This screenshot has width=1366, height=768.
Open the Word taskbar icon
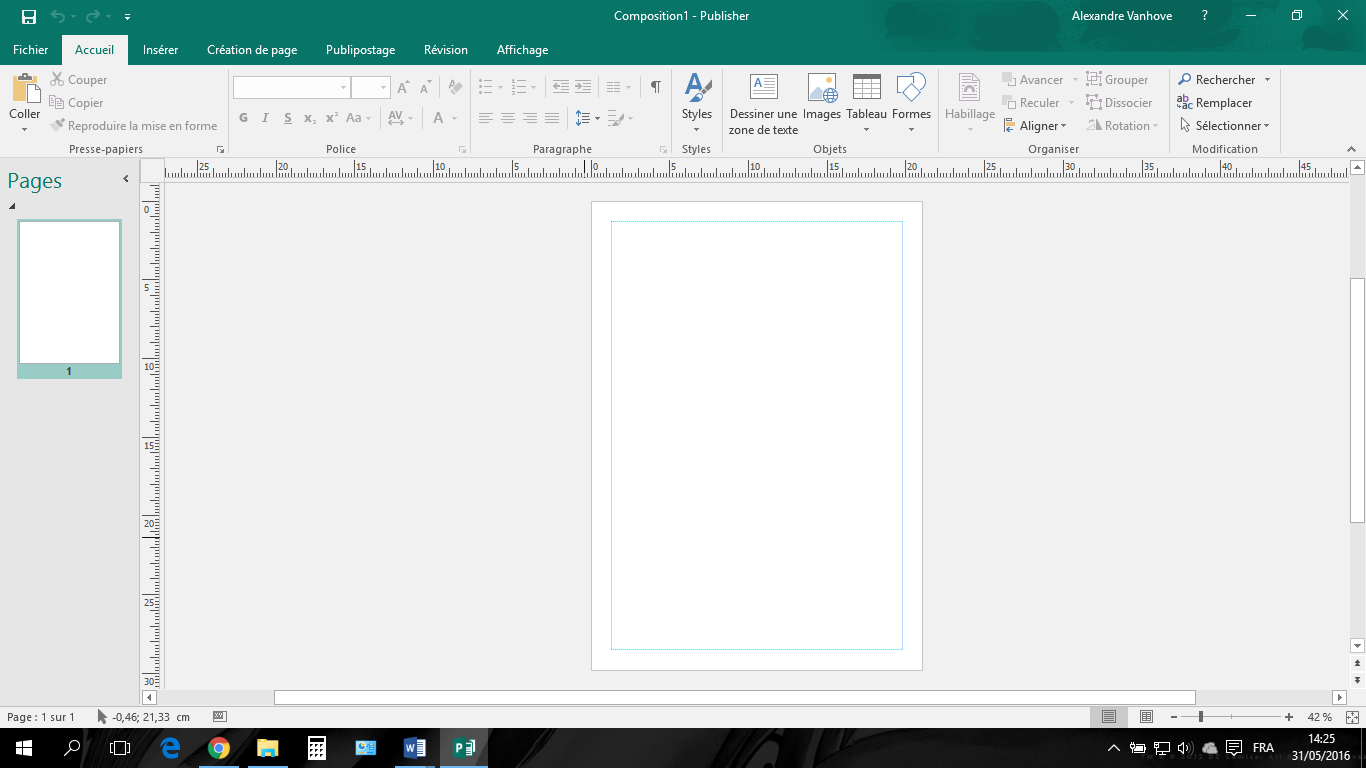414,747
